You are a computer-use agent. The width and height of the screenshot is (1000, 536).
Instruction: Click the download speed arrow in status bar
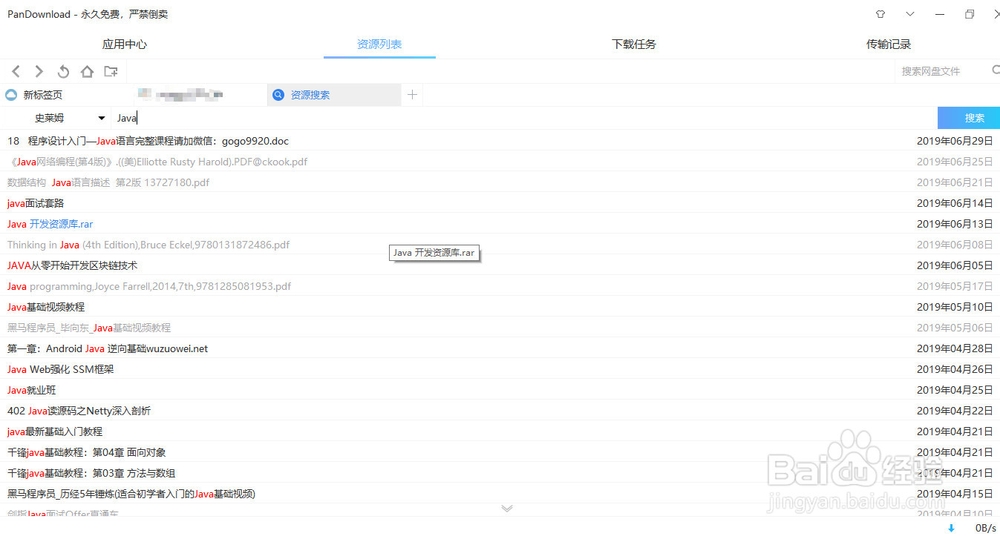(952, 528)
